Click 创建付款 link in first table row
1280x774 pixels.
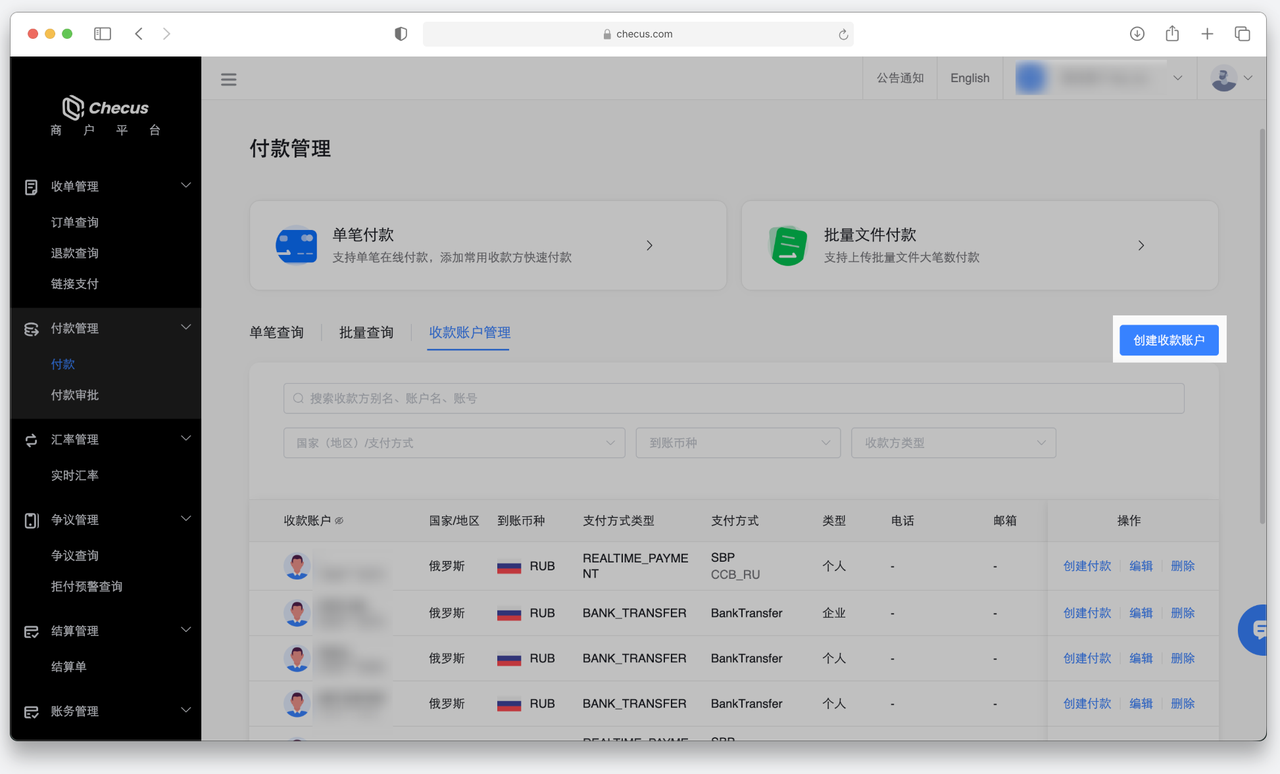point(1087,566)
